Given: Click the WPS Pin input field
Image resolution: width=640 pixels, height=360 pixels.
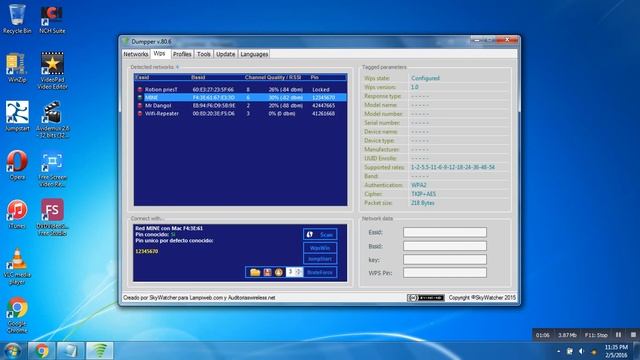Looking at the screenshot, I should tap(445, 273).
